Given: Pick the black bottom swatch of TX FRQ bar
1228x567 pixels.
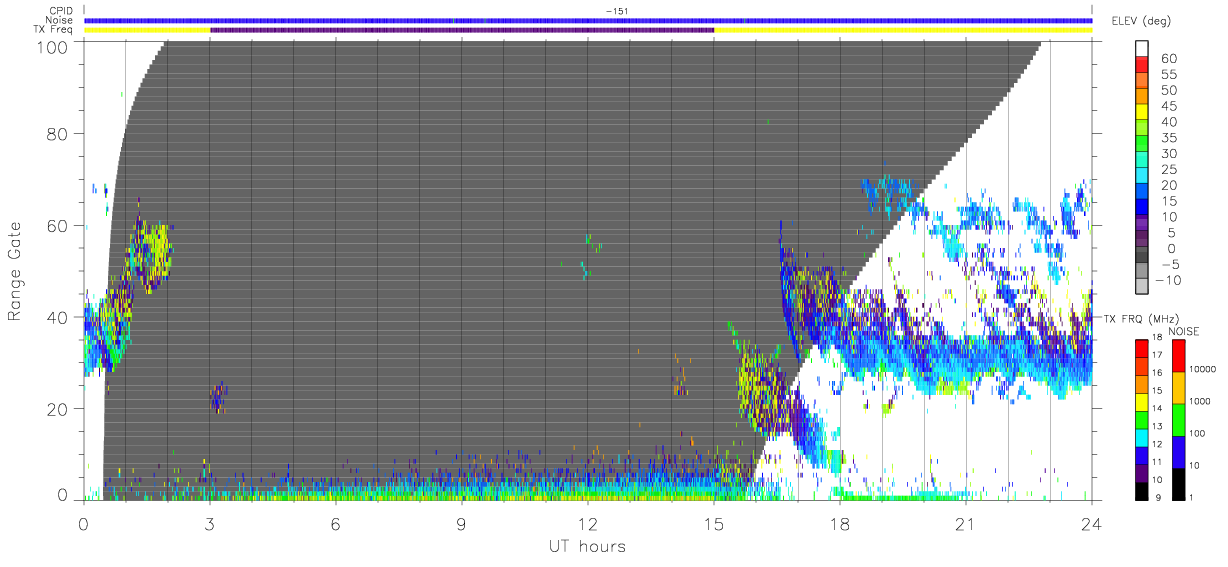Looking at the screenshot, I should tap(1141, 492).
